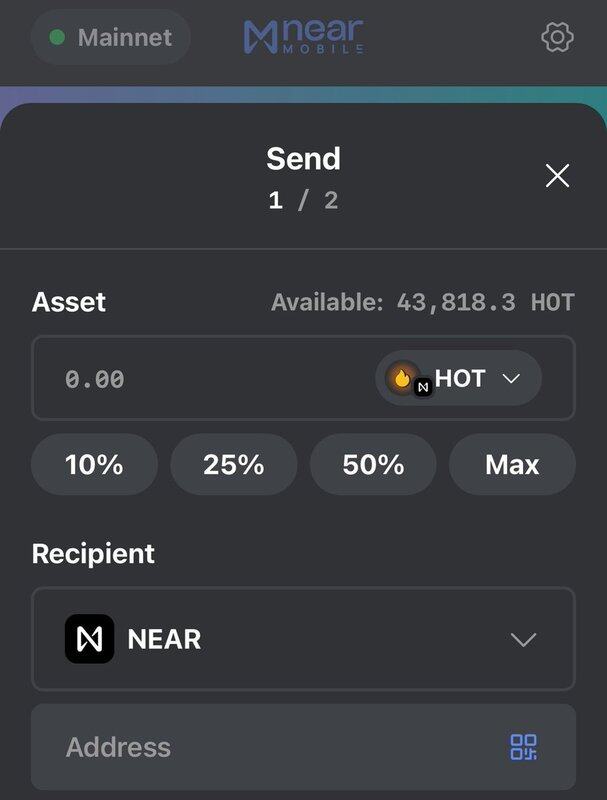The width and height of the screenshot is (607, 800).
Task: Scan QR code for recipient address
Action: click(524, 747)
